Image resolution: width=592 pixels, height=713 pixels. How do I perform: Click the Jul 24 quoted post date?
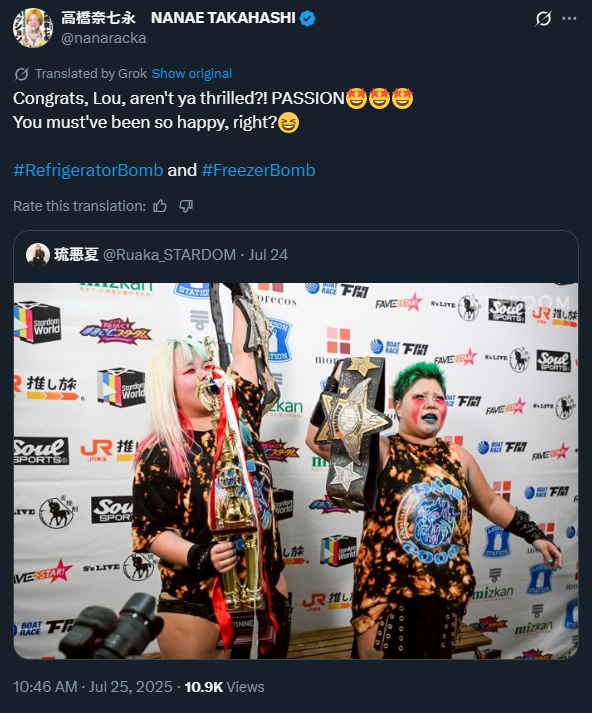(268, 255)
